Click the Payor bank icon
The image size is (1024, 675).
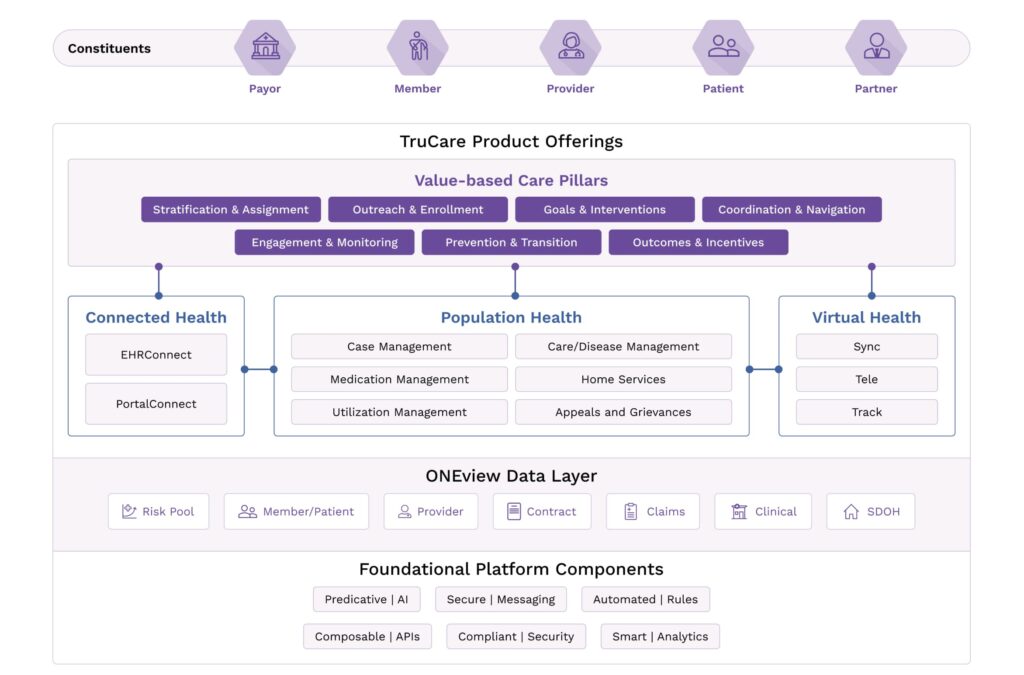point(265,46)
